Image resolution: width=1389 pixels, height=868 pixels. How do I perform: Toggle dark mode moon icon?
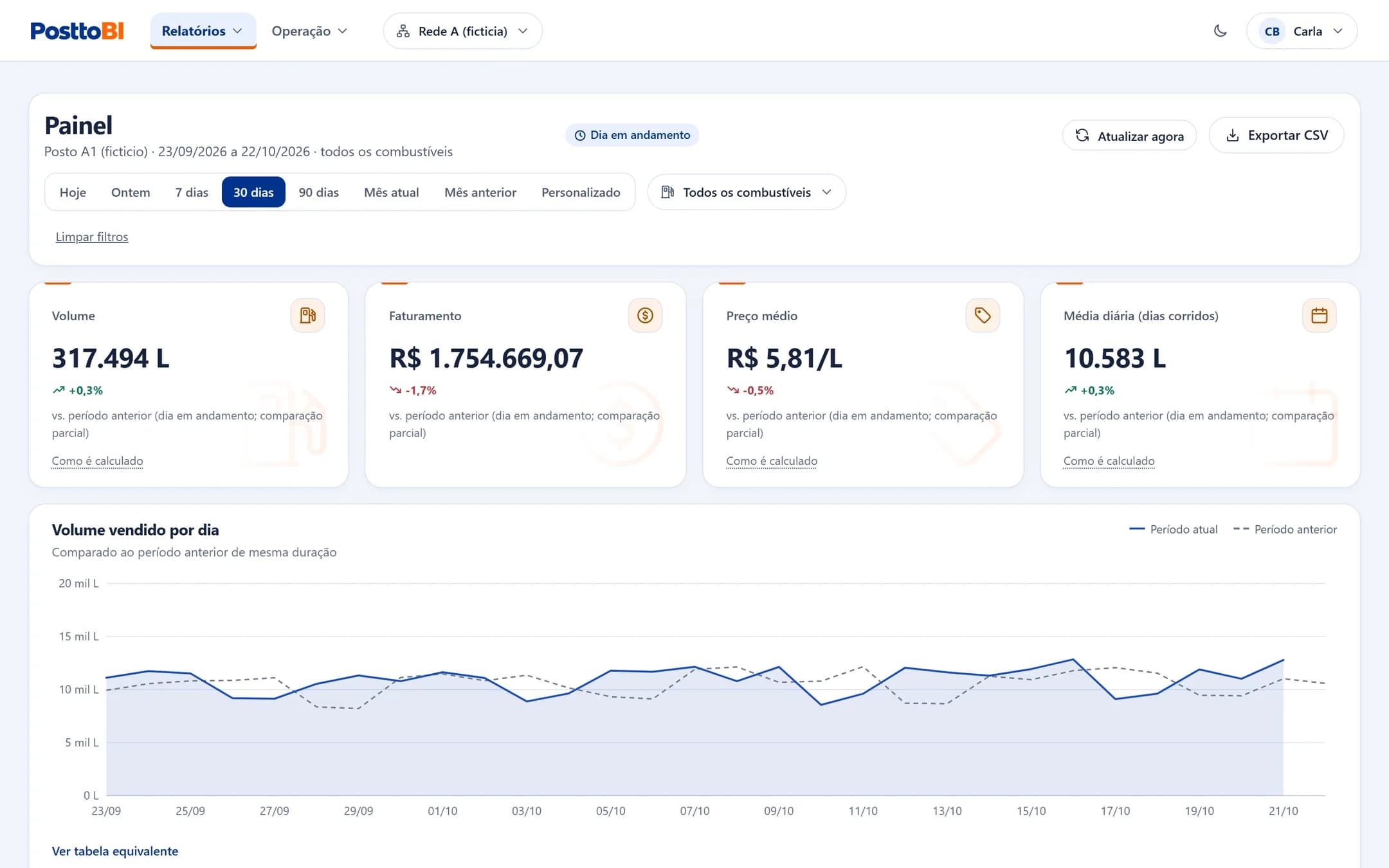(x=1220, y=31)
